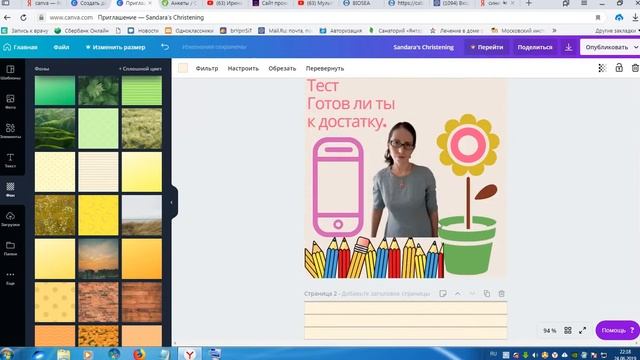Viewport: 640px width, 360px height.
Task: Open the transparency checkerboard icon
Action: pyautogui.click(x=602, y=68)
